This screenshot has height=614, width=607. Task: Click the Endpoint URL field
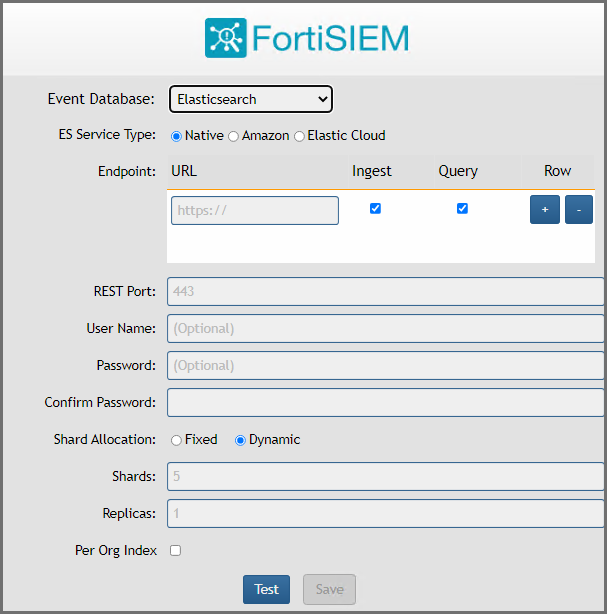click(x=255, y=210)
